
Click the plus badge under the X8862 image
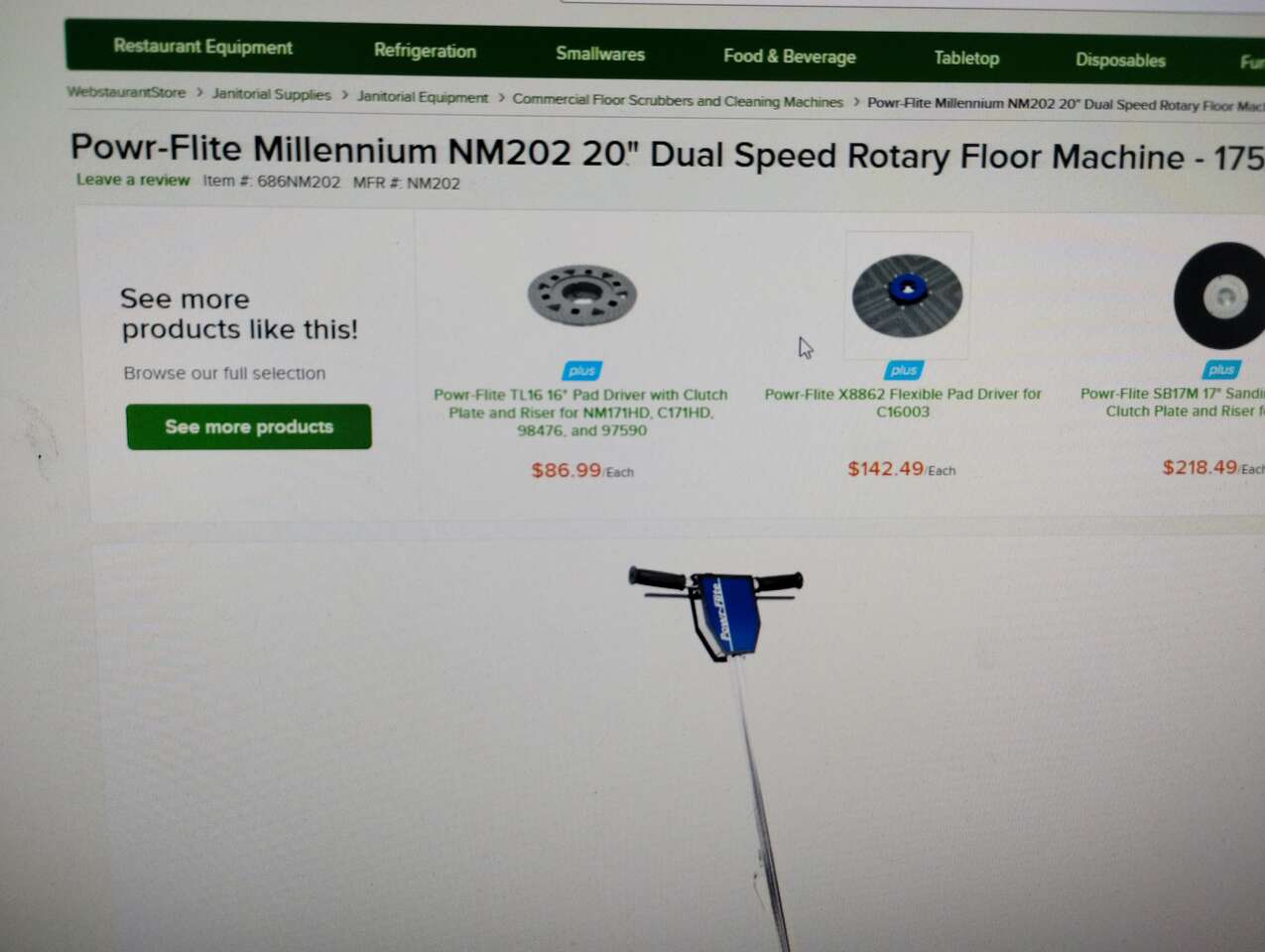(x=903, y=370)
